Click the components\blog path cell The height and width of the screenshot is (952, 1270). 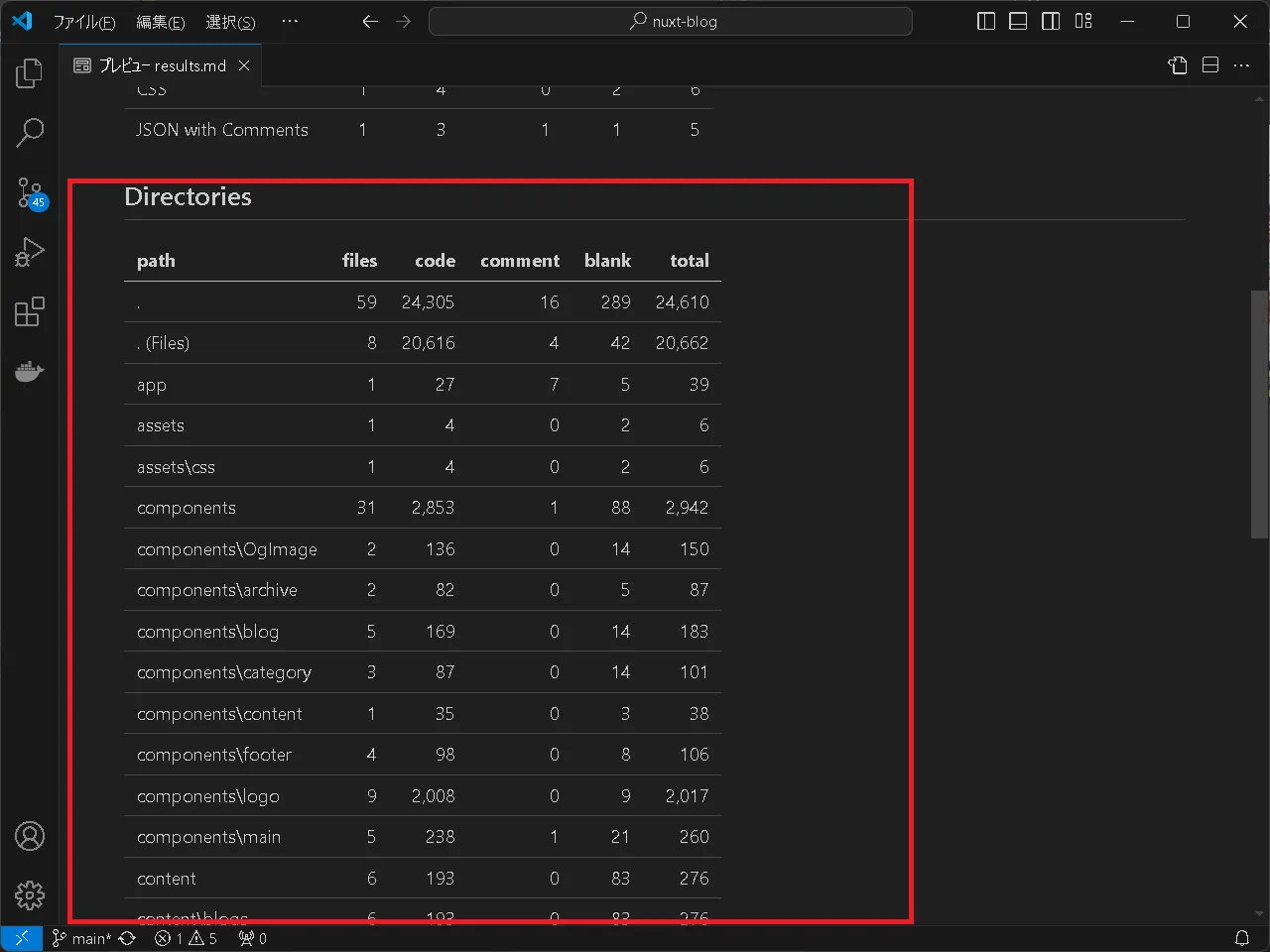click(x=207, y=632)
